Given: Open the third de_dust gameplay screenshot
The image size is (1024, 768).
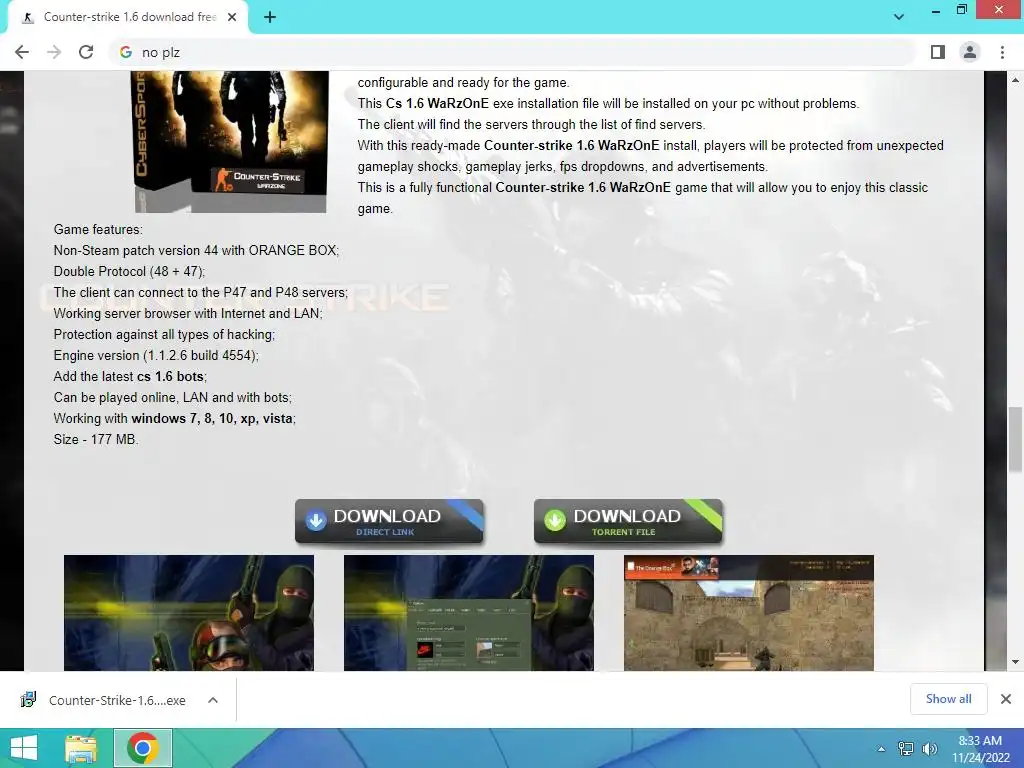Looking at the screenshot, I should click(748, 613).
